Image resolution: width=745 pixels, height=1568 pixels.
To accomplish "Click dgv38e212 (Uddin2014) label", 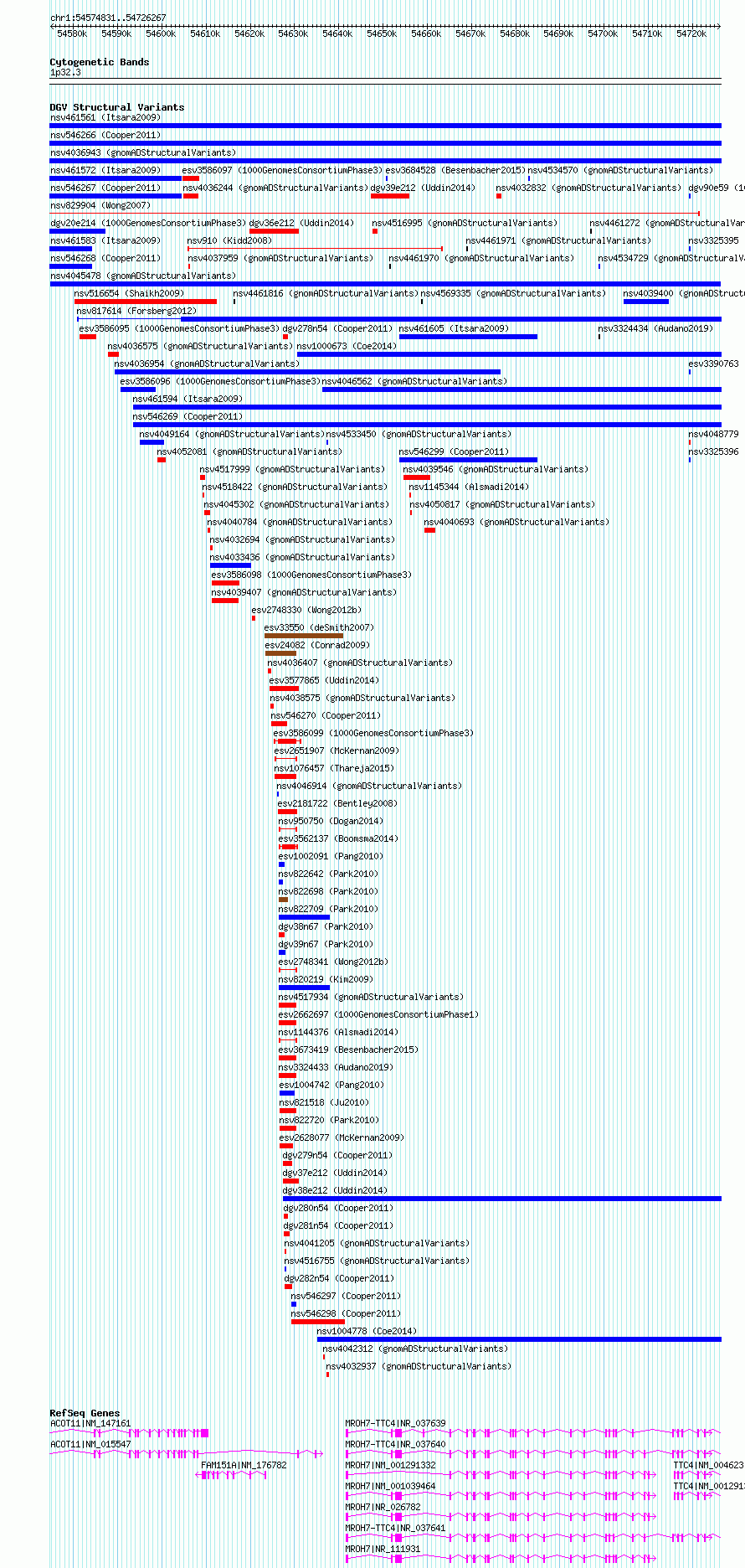I will (335, 1191).
